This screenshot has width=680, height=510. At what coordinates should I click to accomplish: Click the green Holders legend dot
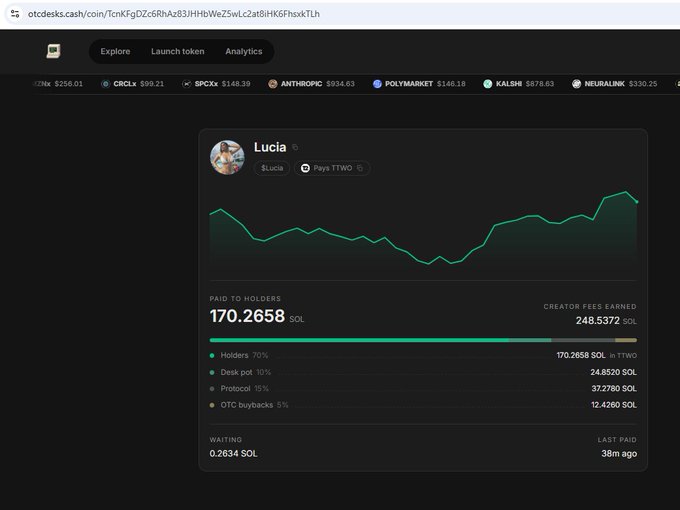tap(212, 356)
